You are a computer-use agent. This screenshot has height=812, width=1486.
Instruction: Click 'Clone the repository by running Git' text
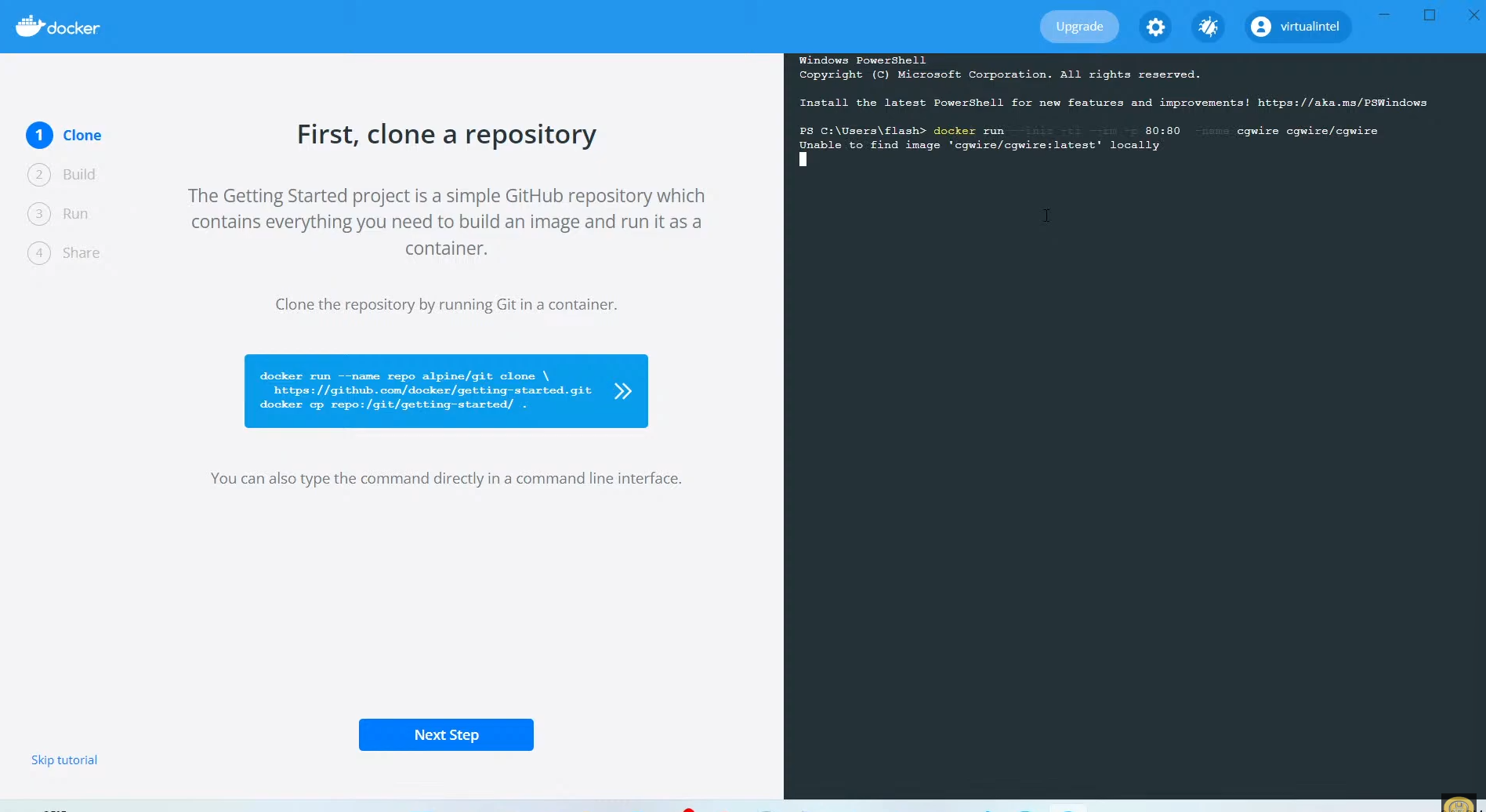coord(446,304)
